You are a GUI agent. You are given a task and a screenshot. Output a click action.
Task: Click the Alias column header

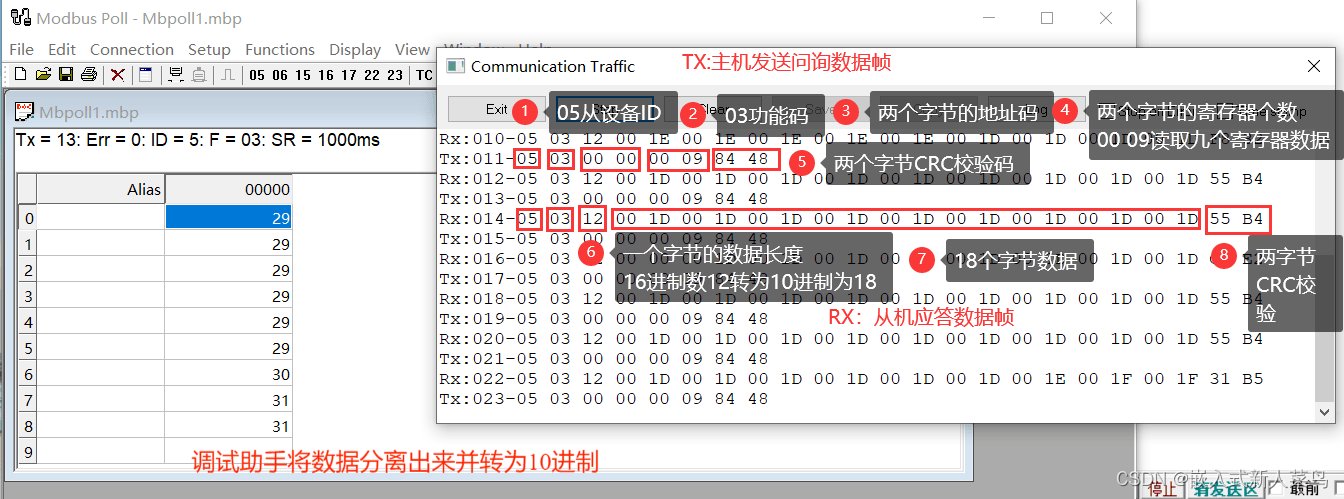point(101,189)
